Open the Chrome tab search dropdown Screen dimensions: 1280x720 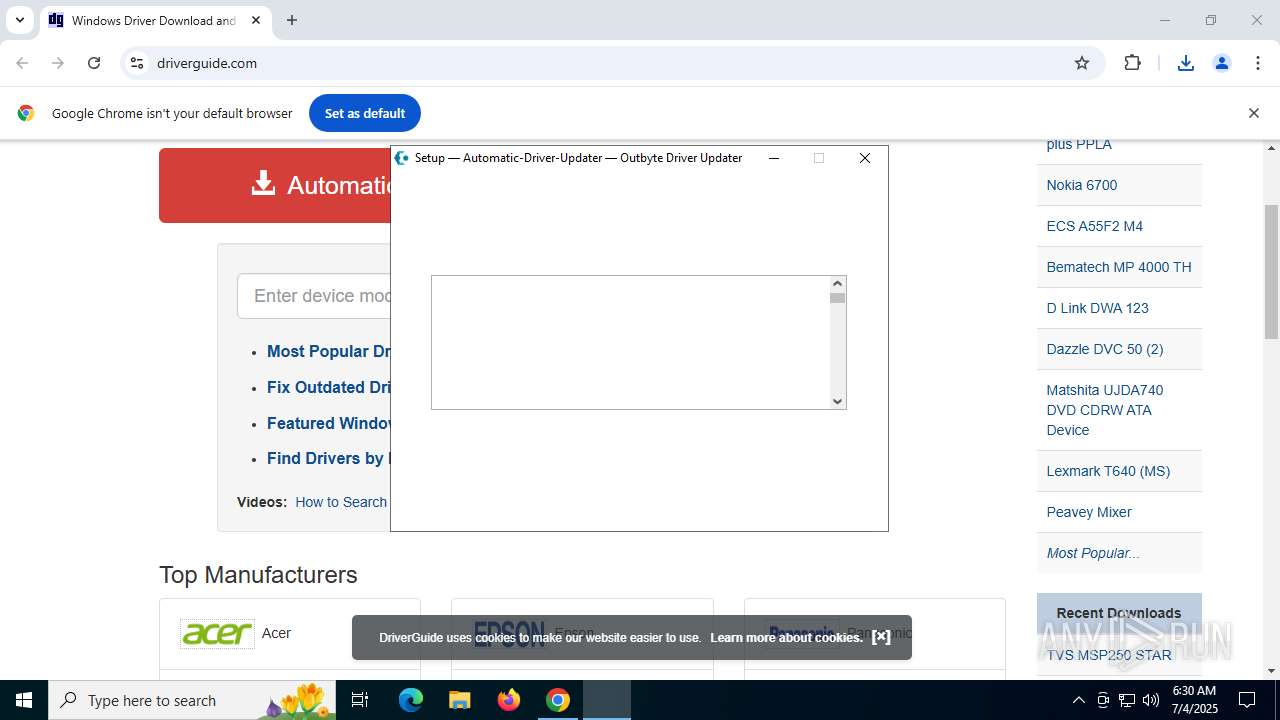[x=19, y=20]
